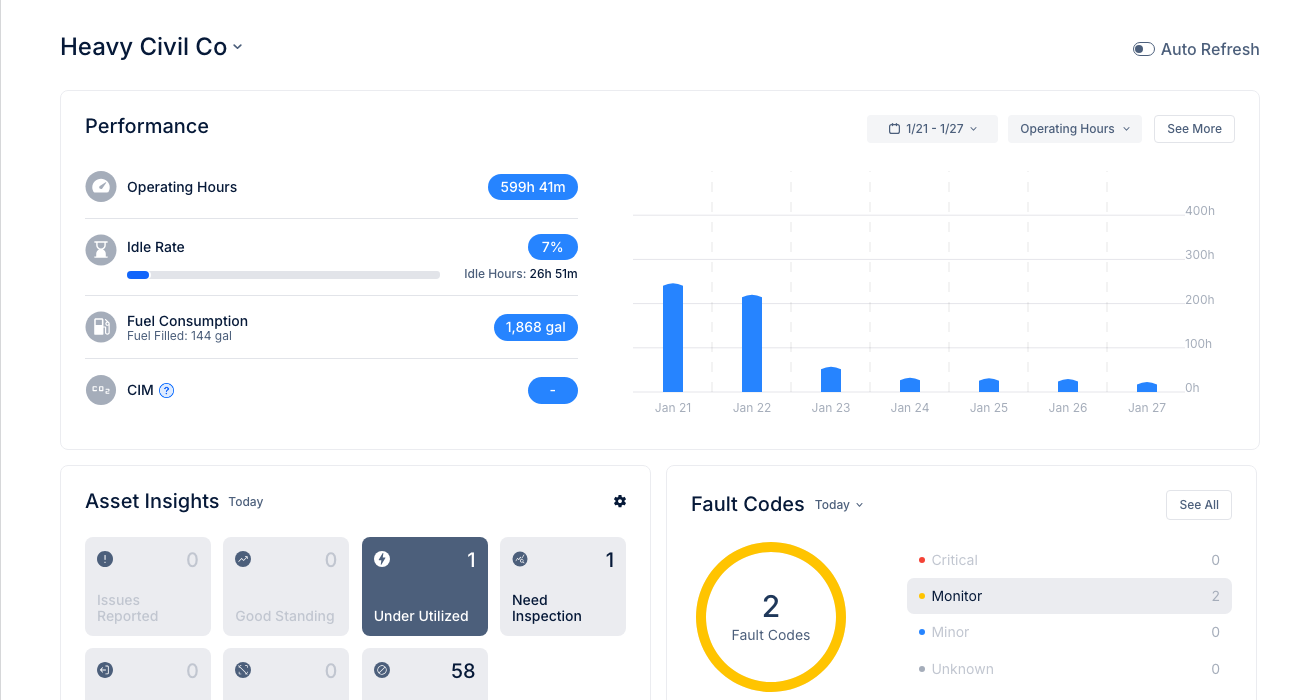Select the Minor fault severity row
Image resolution: width=1310 pixels, height=700 pixels.
(1069, 632)
